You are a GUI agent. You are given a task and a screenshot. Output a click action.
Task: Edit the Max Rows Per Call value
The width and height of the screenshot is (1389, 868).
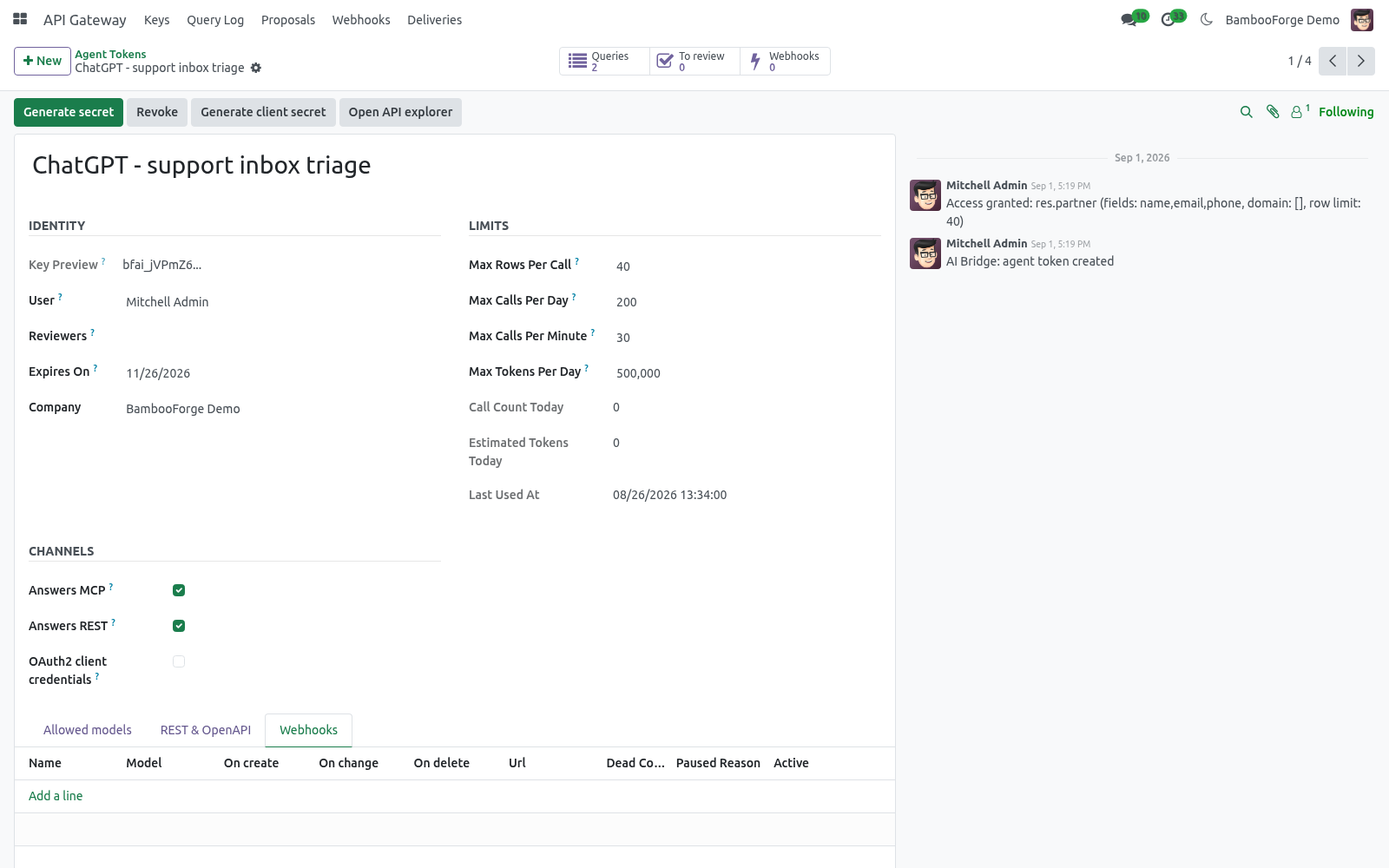click(747, 266)
